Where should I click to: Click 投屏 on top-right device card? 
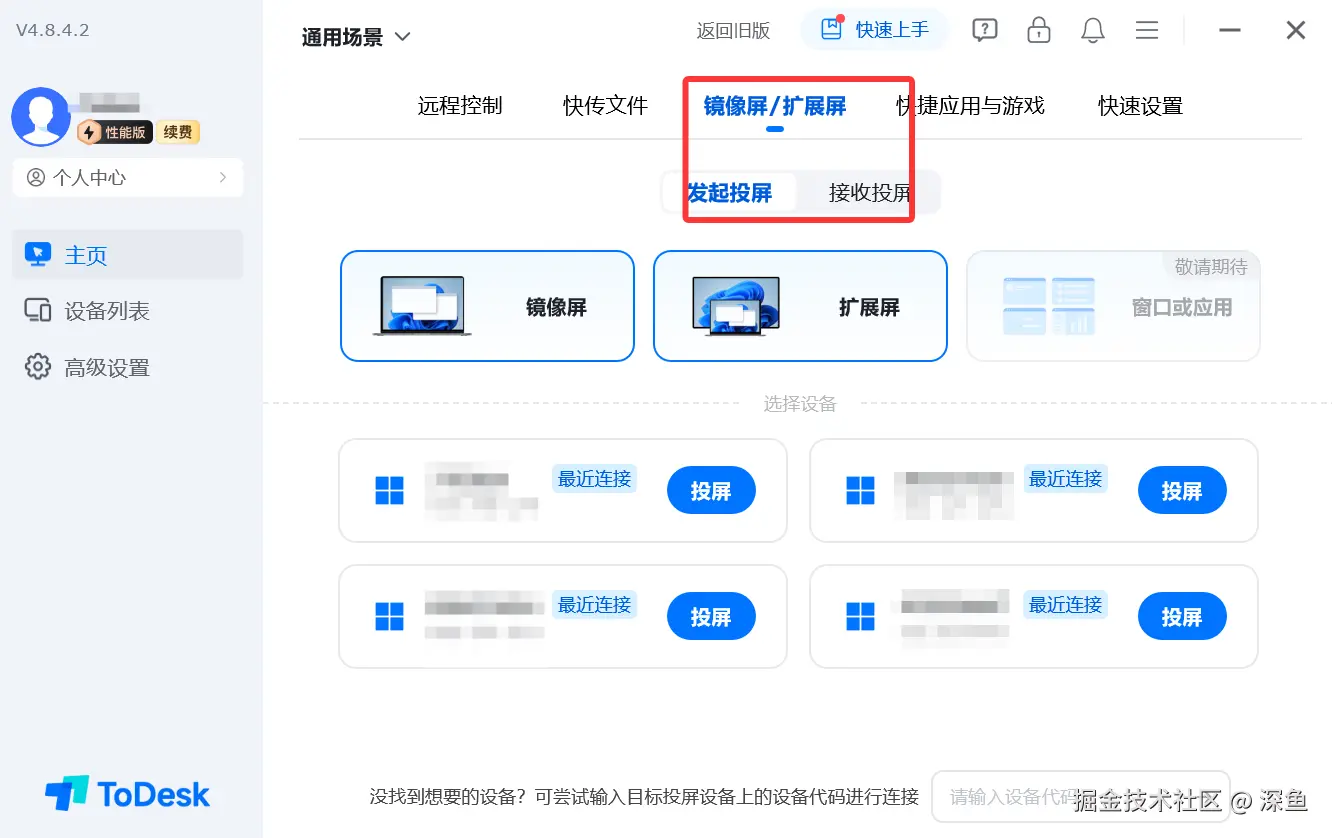tap(1182, 491)
